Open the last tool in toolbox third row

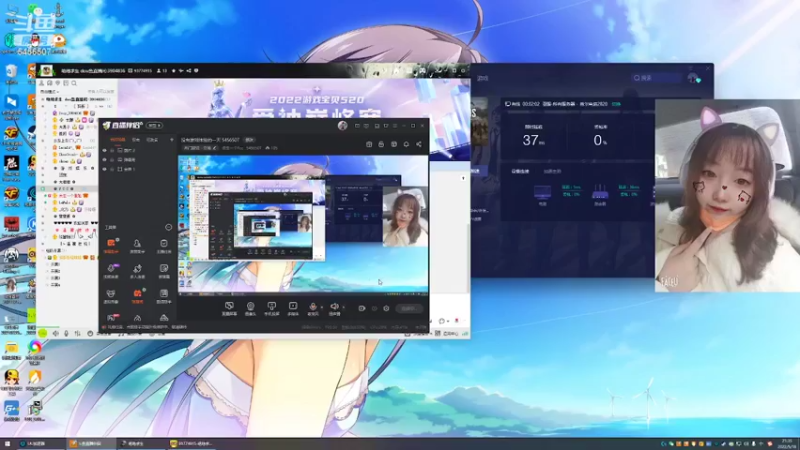point(164,295)
